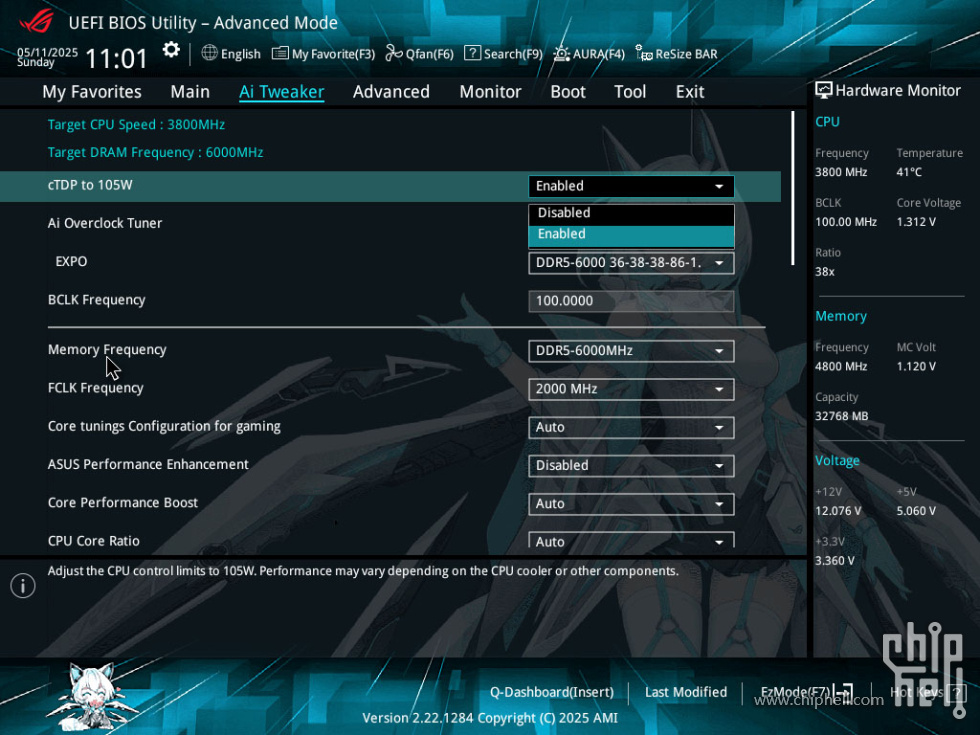Toggle ReSize BAR setting
Screen dimensions: 980x735
point(686,54)
